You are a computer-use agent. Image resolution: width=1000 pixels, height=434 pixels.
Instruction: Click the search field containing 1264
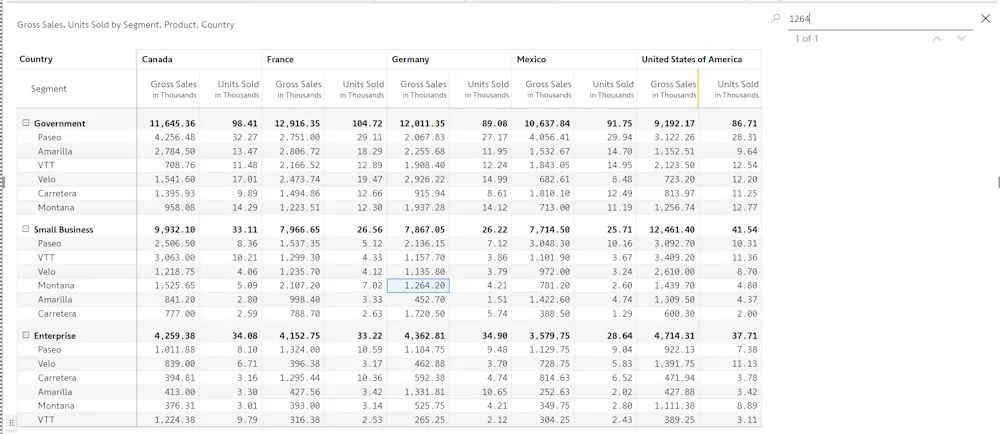click(880, 19)
